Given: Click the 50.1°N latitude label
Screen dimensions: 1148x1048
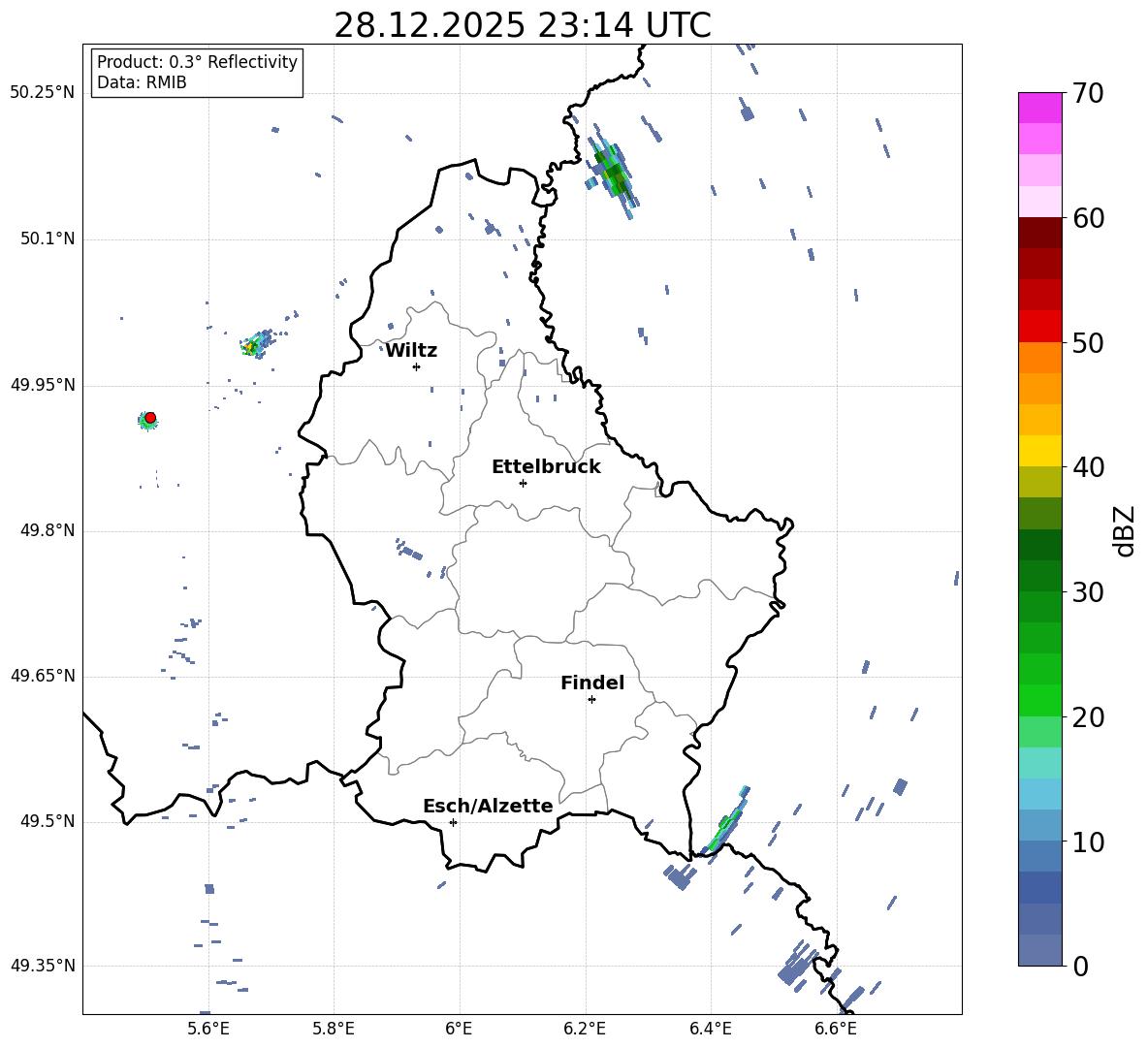Looking at the screenshot, I should pyautogui.click(x=48, y=239).
